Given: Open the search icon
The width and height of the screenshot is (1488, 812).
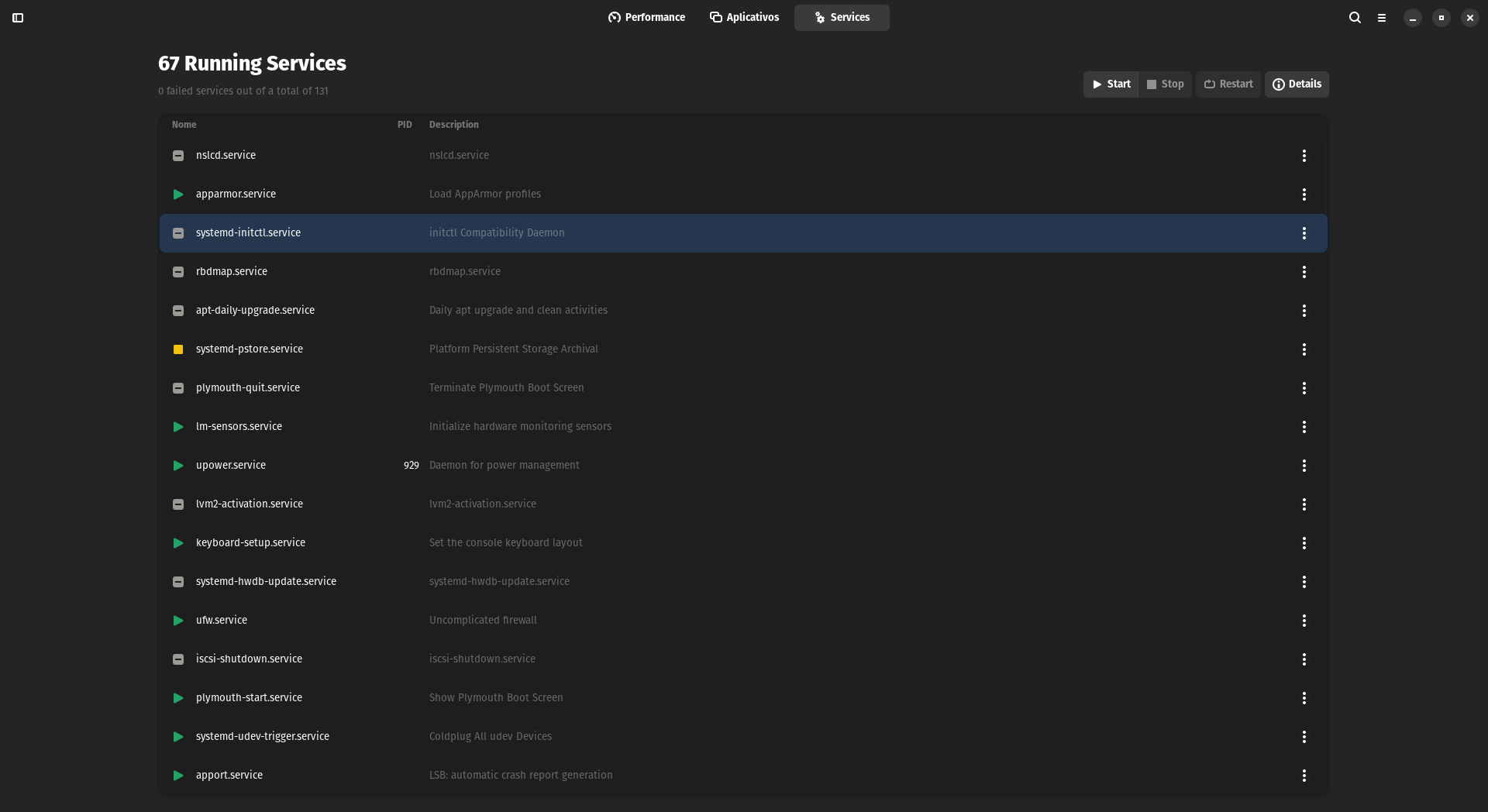Looking at the screenshot, I should point(1355,18).
